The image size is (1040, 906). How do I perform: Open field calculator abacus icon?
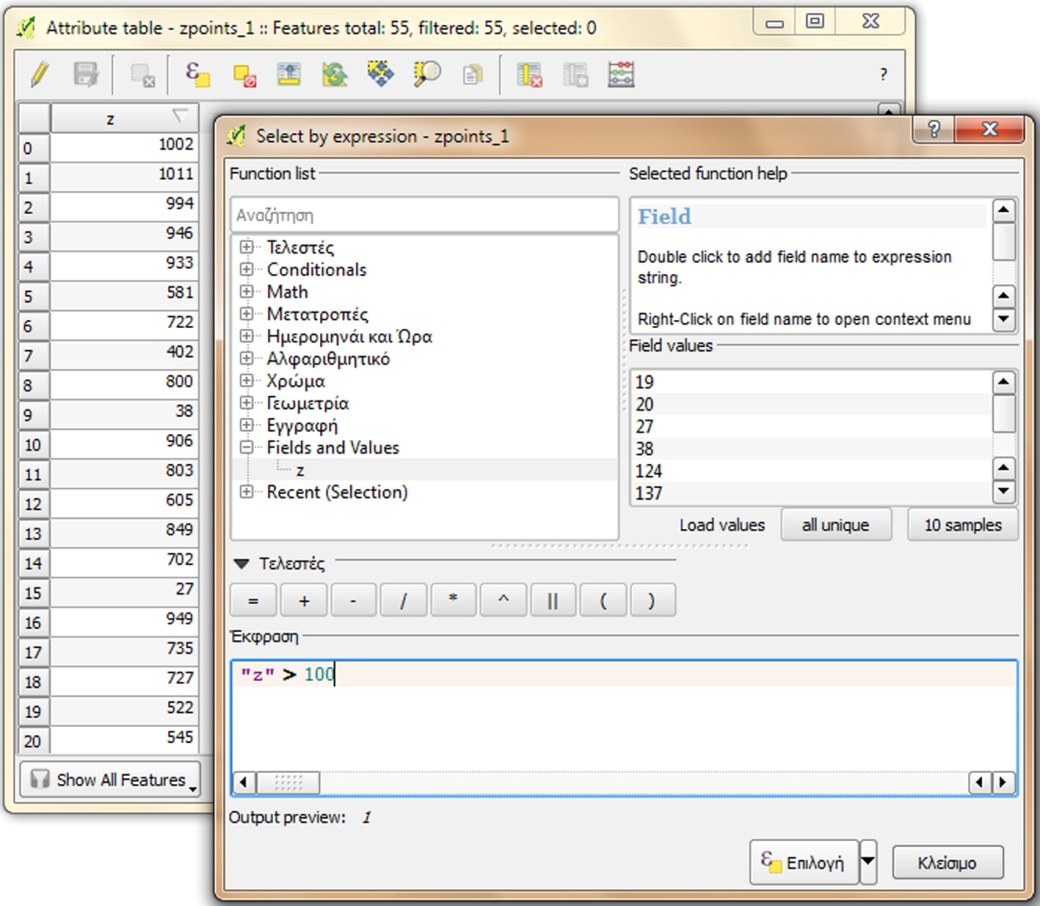621,74
